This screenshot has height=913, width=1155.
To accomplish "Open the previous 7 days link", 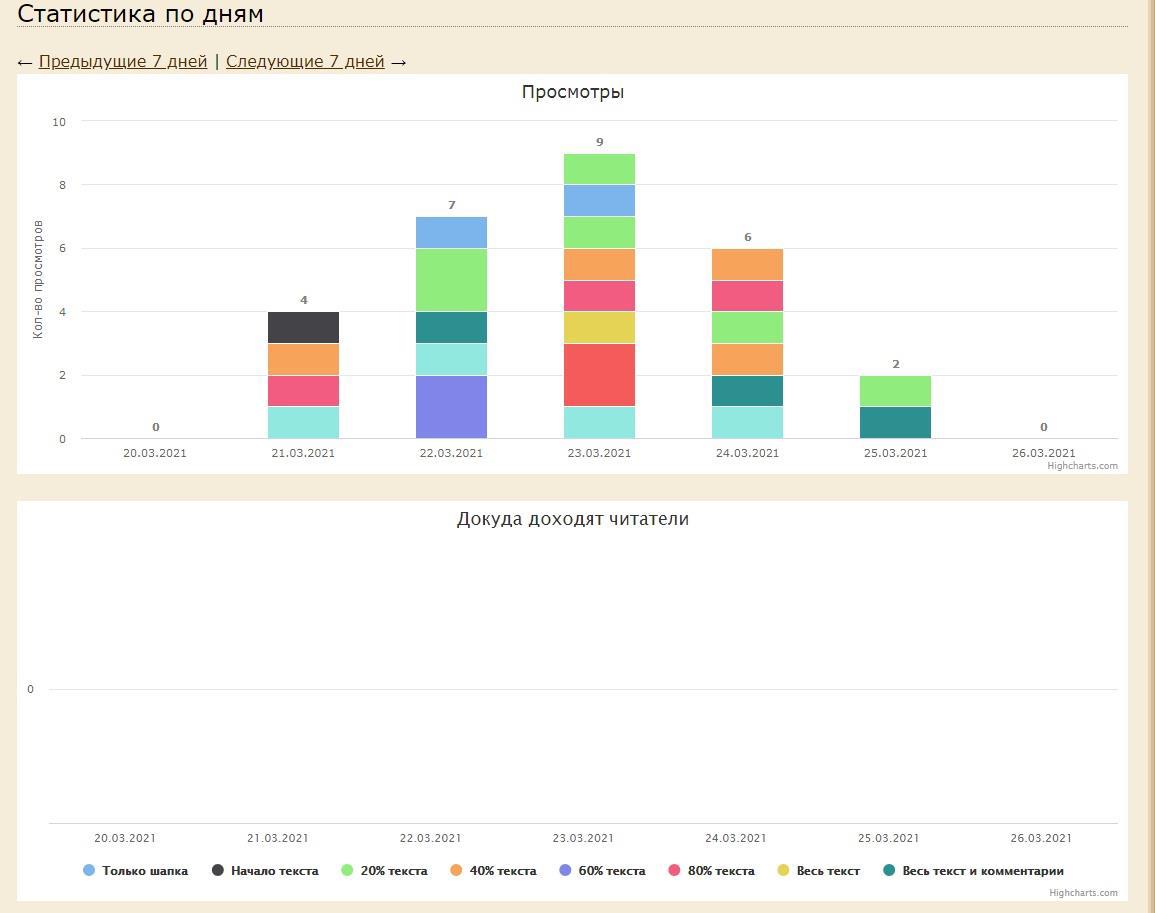I will click(123, 62).
